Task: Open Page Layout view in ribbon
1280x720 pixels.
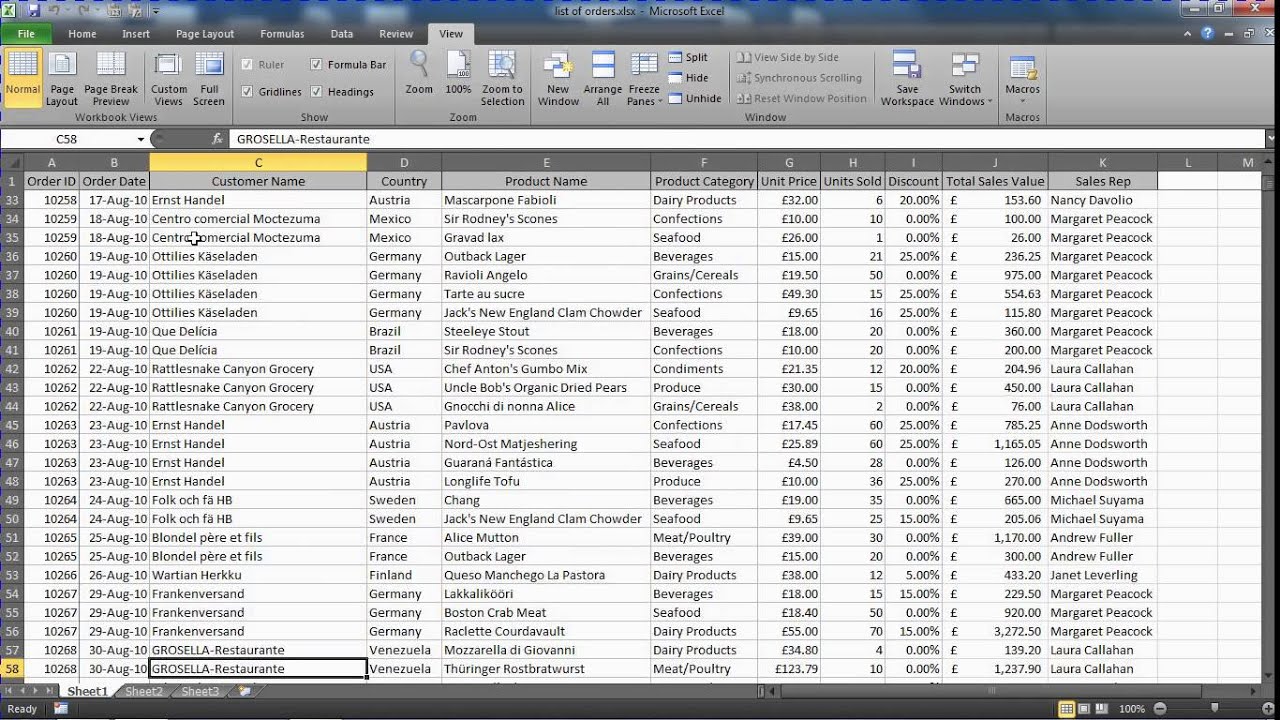Action: (62, 78)
